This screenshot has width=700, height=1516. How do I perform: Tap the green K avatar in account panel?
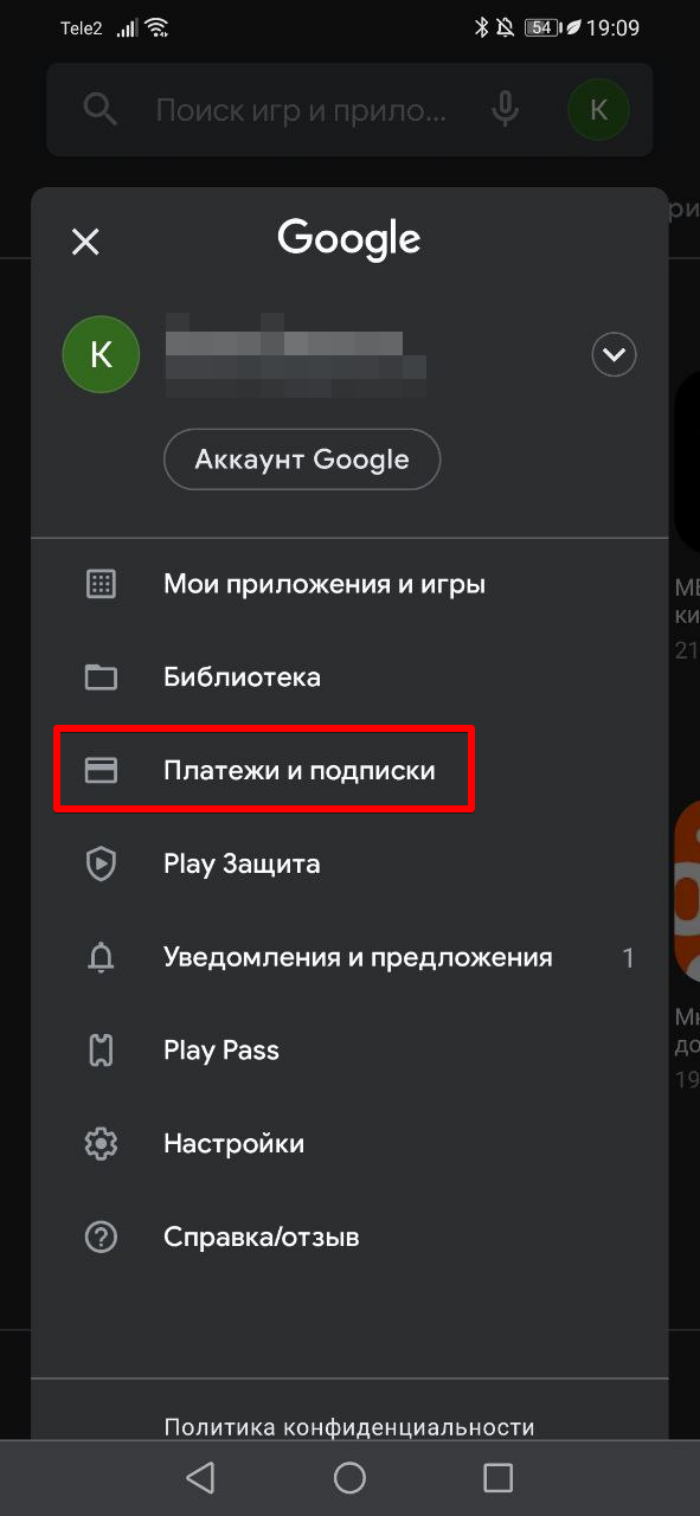coord(101,354)
